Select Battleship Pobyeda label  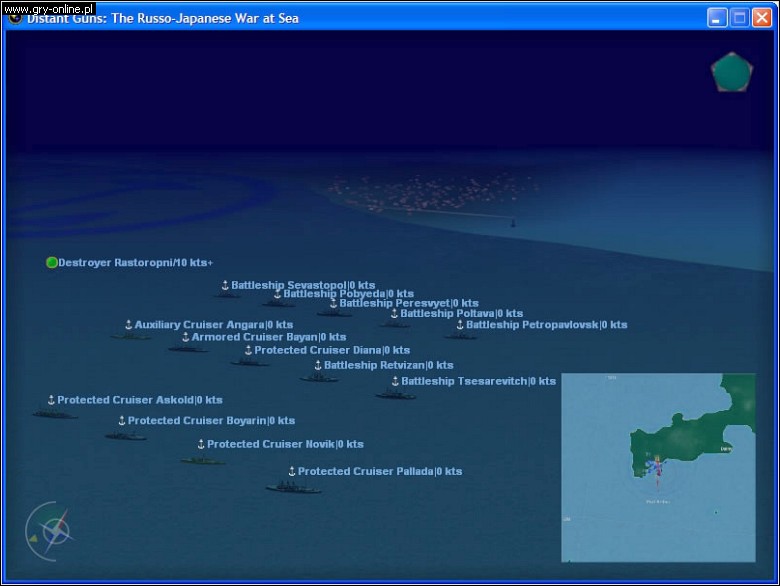pos(348,293)
